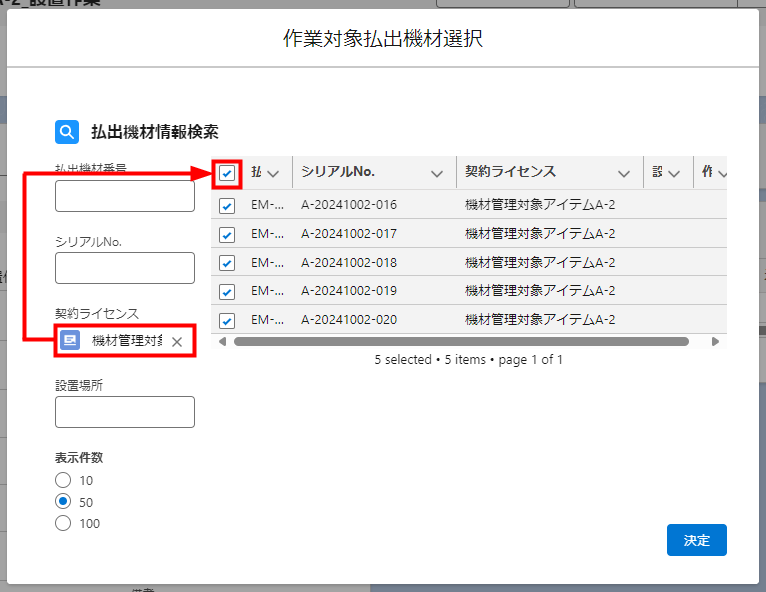
Task: Select 10 for 表示件数
Action: coord(64,480)
